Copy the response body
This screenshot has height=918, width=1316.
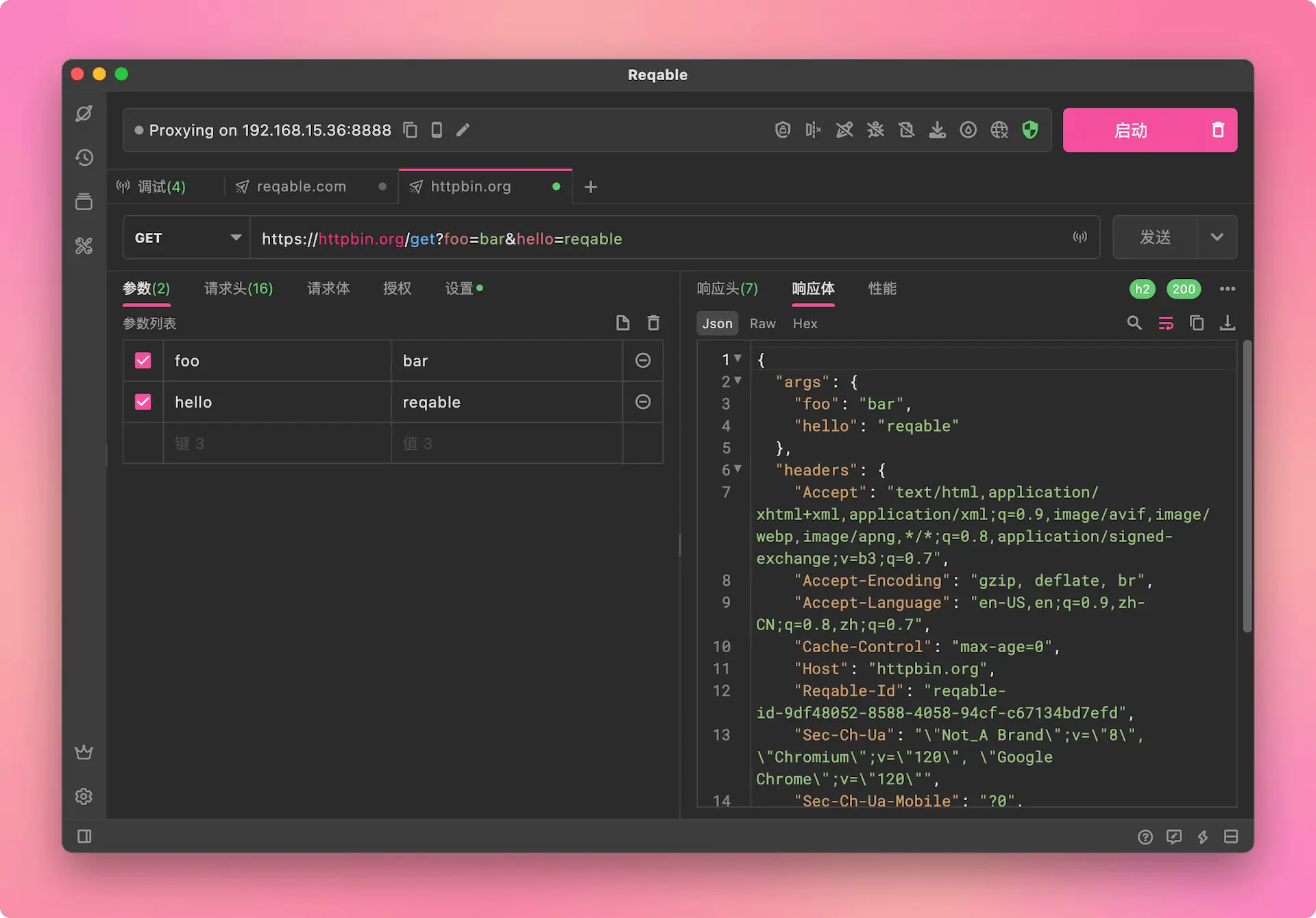[1197, 323]
